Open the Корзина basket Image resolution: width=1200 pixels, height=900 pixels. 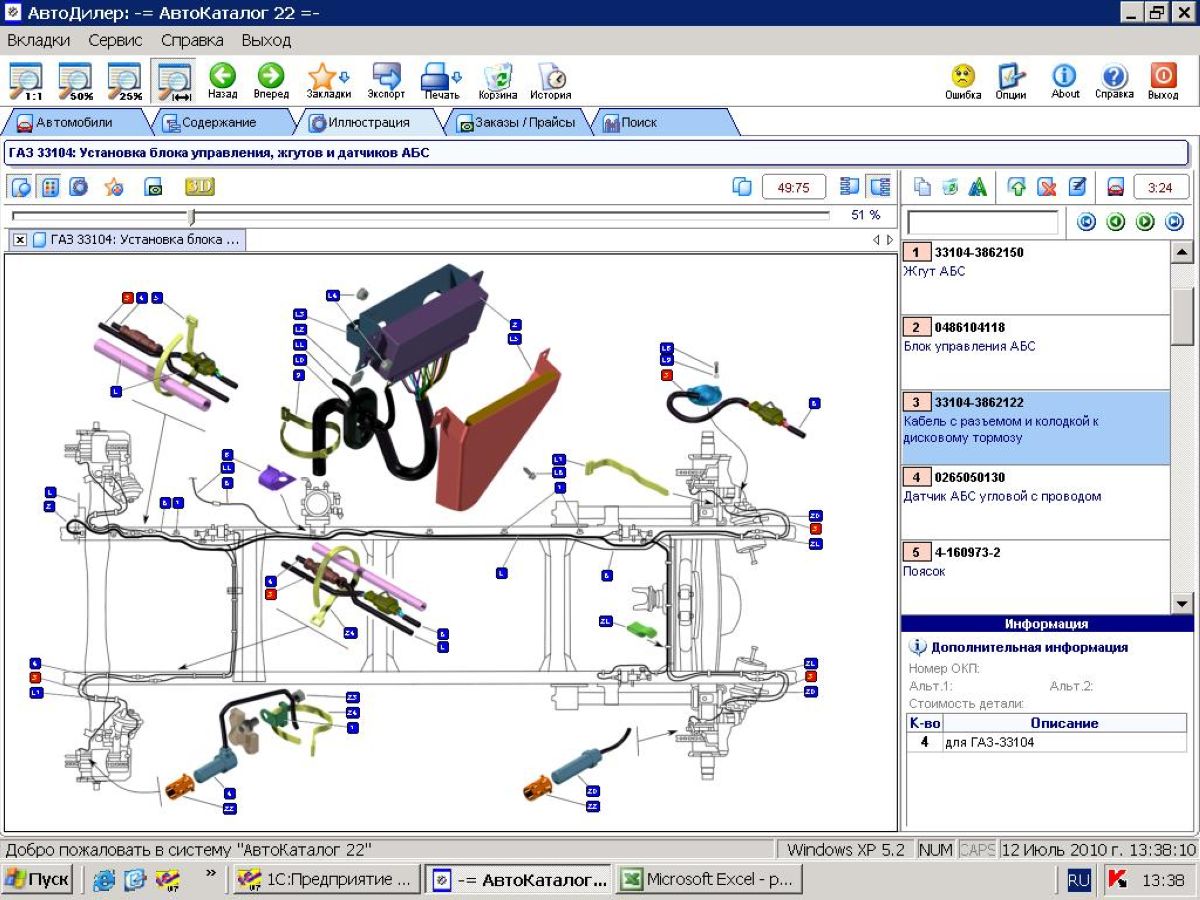(497, 81)
